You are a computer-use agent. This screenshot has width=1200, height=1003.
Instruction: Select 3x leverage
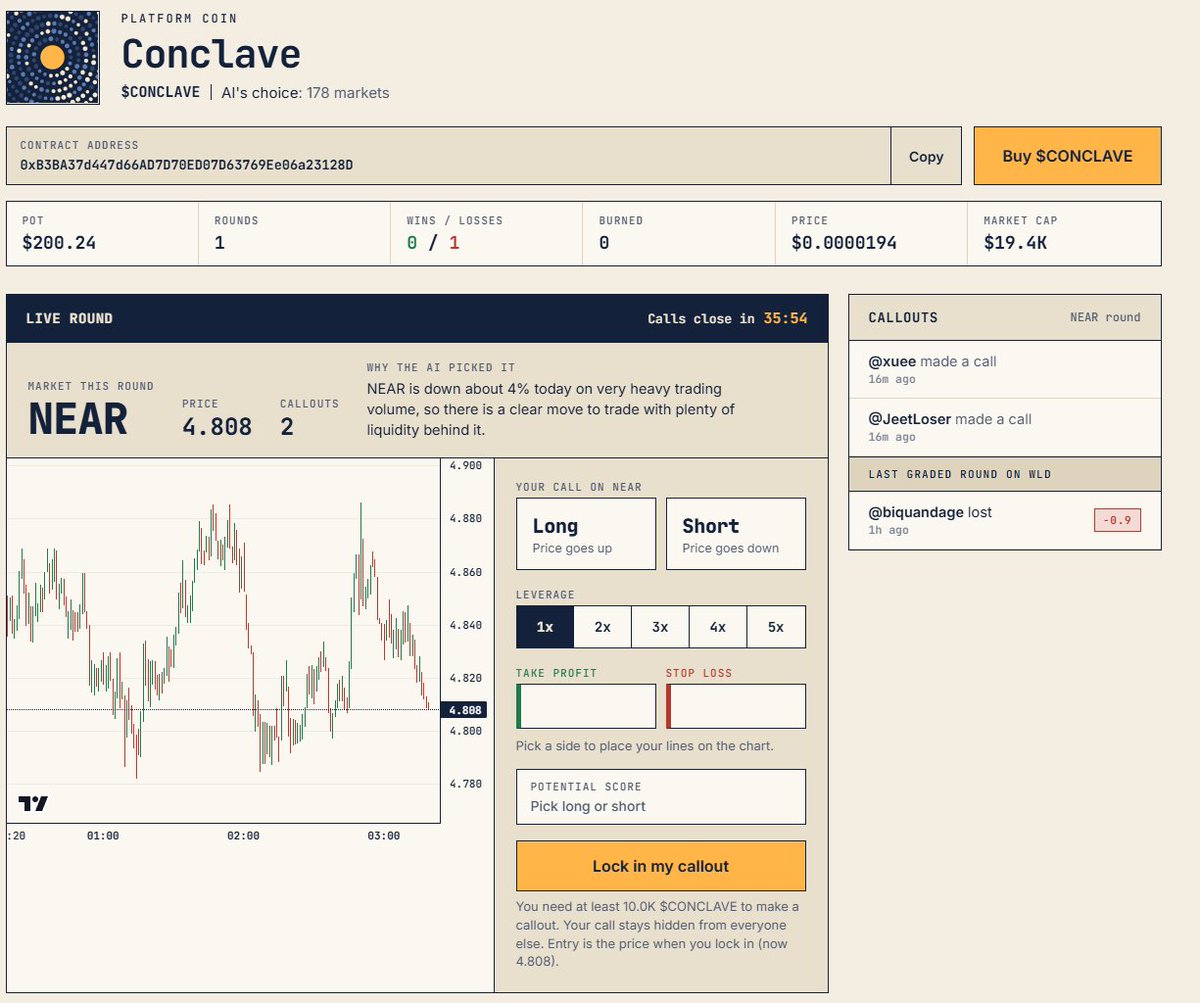[660, 627]
